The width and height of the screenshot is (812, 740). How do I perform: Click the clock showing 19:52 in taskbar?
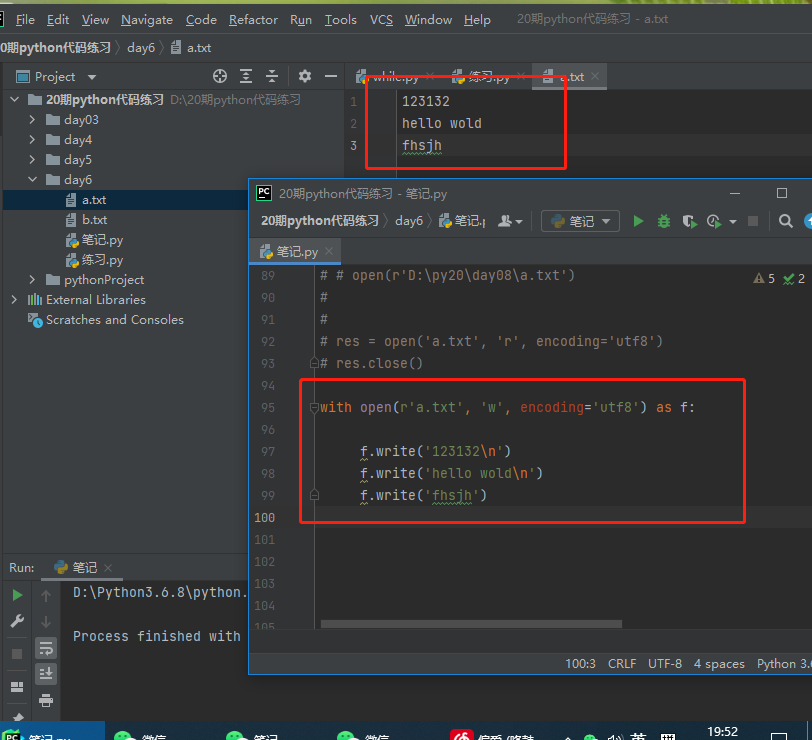[722, 731]
